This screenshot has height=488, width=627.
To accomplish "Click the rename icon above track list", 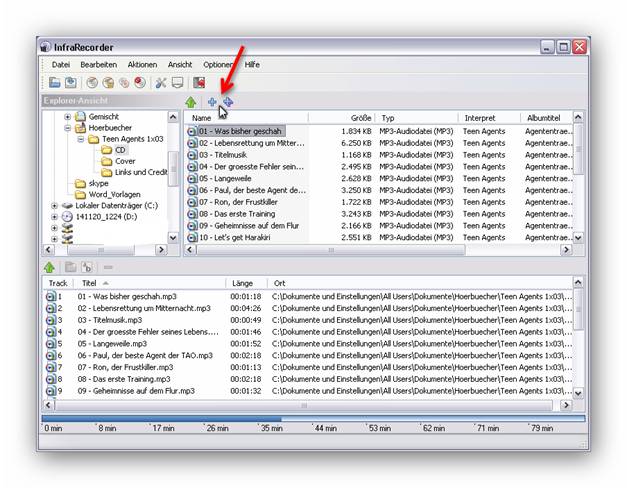I will tap(87, 267).
